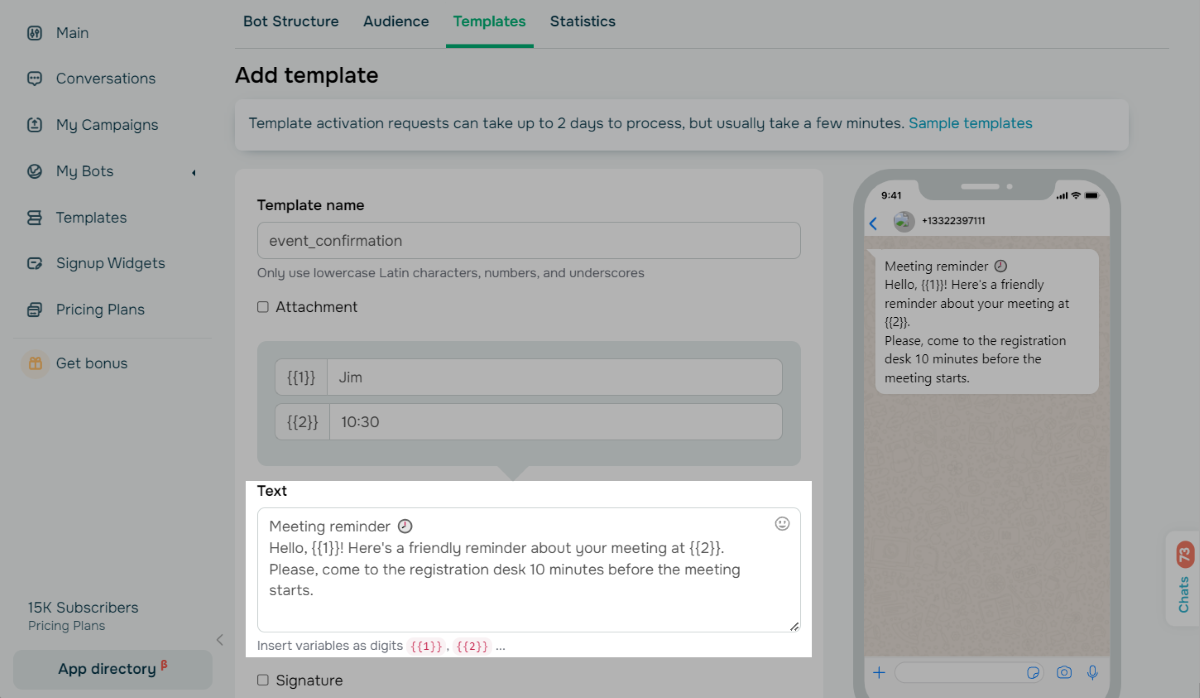1200x698 pixels.
Task: Click the Get bonus gift icon
Action: 35,364
